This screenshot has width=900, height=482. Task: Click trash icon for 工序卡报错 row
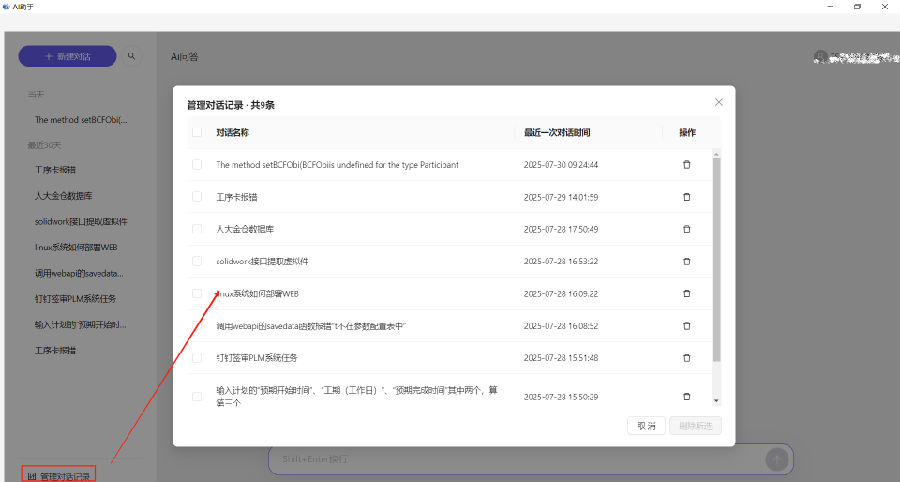[686, 197]
